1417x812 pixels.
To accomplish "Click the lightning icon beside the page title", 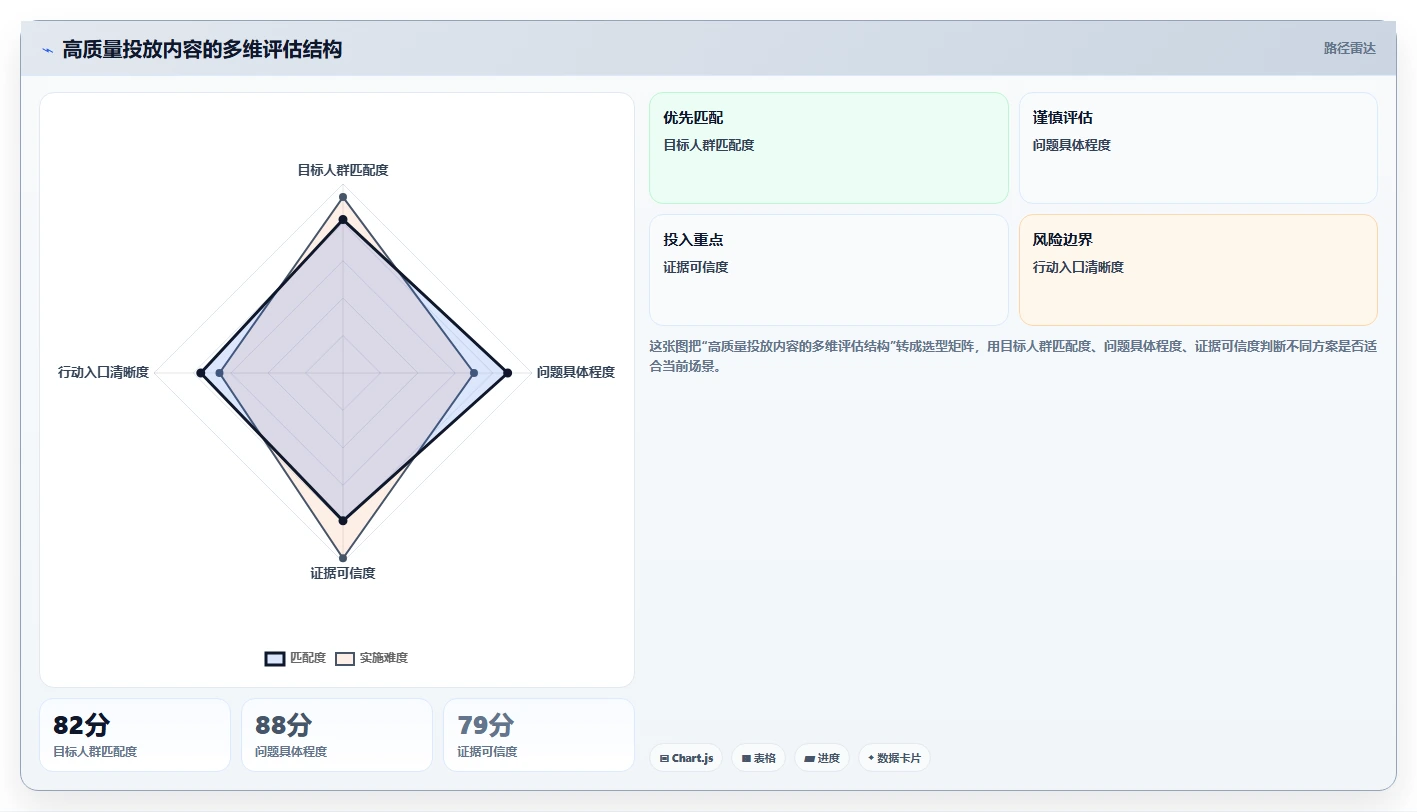I will coord(47,50).
